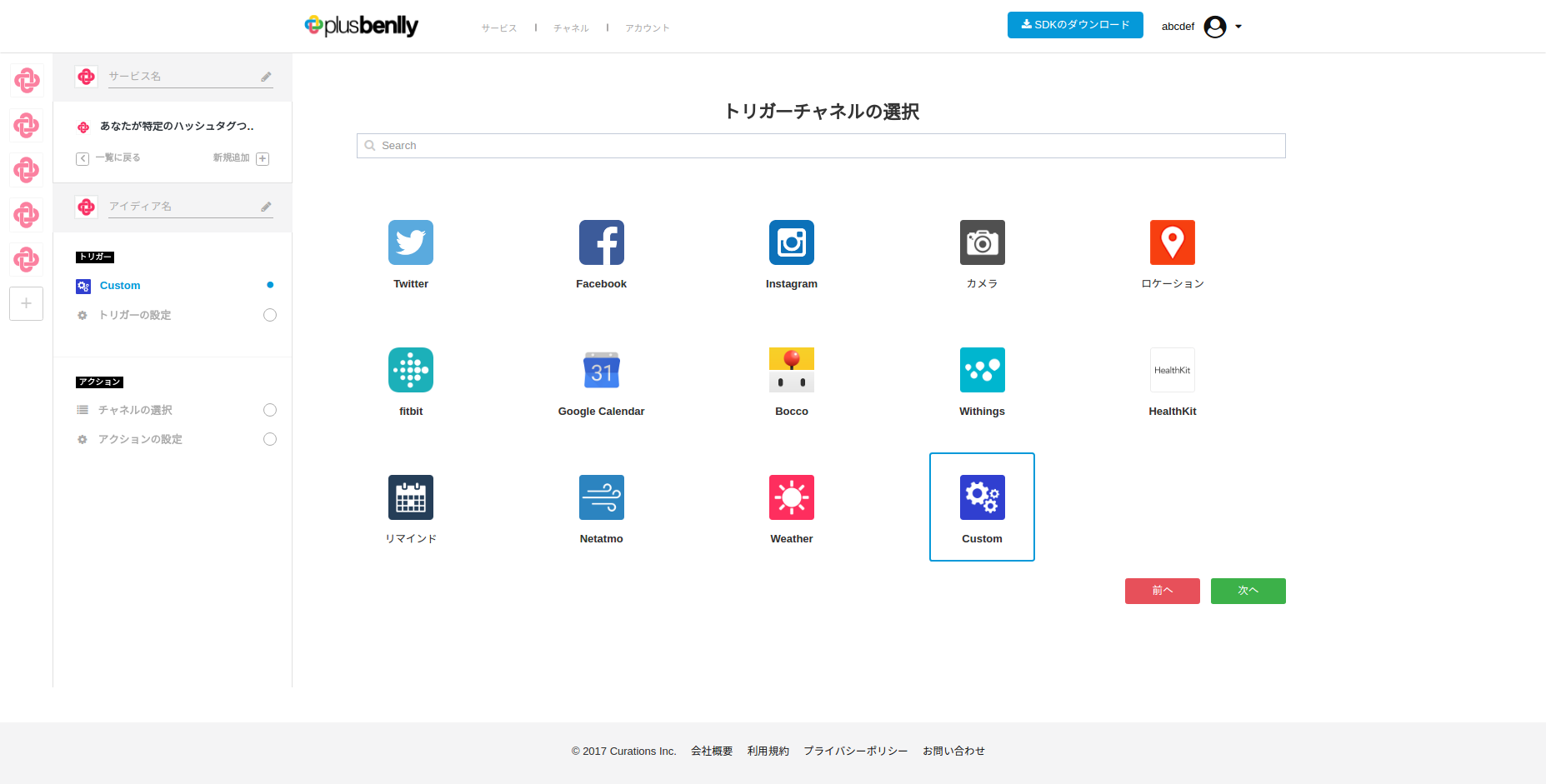This screenshot has height=784, width=1546.
Task: Select the アクションの設定 radio circle
Action: 270,439
